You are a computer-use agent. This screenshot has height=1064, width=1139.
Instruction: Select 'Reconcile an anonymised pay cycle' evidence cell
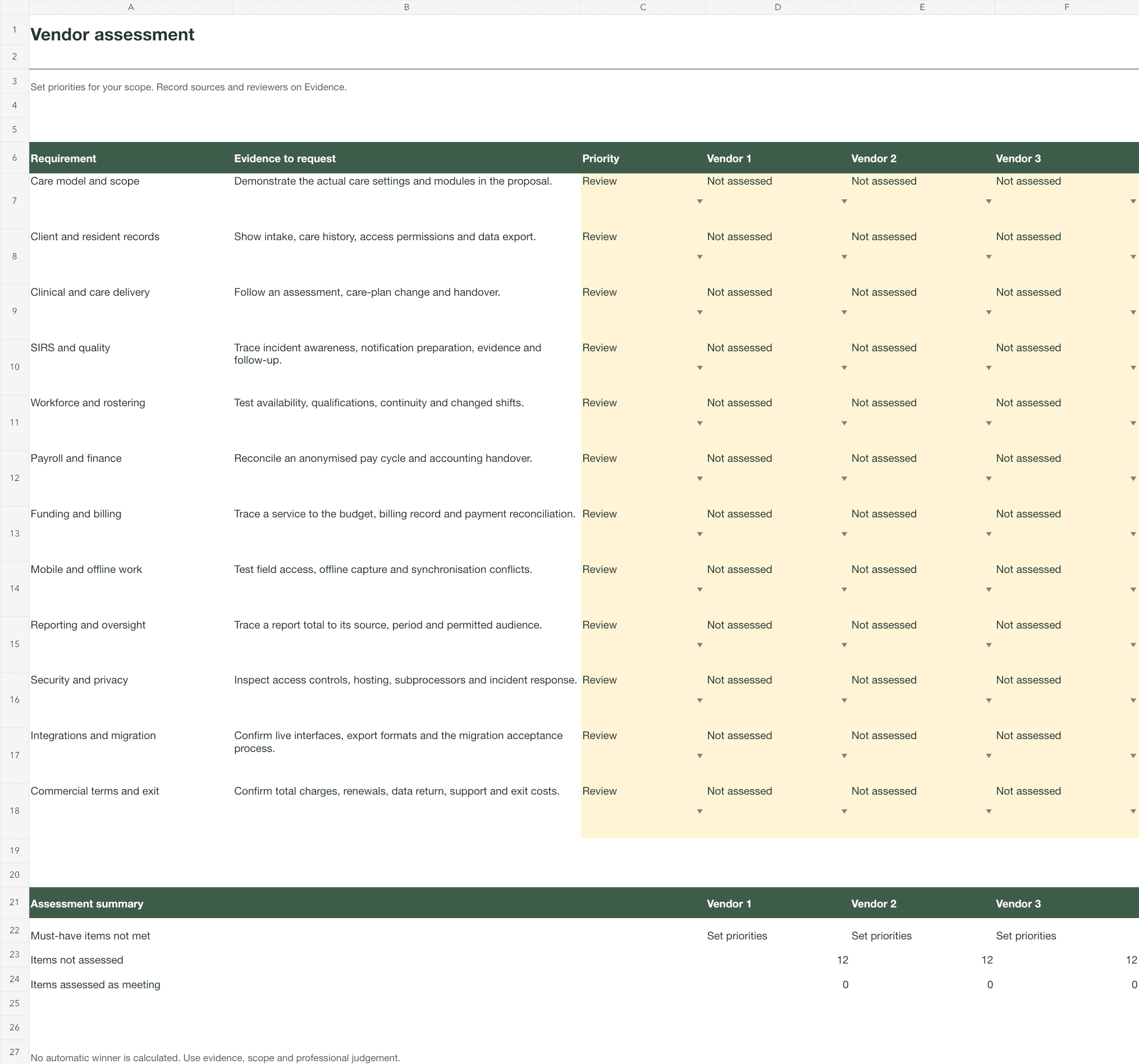[406, 478]
